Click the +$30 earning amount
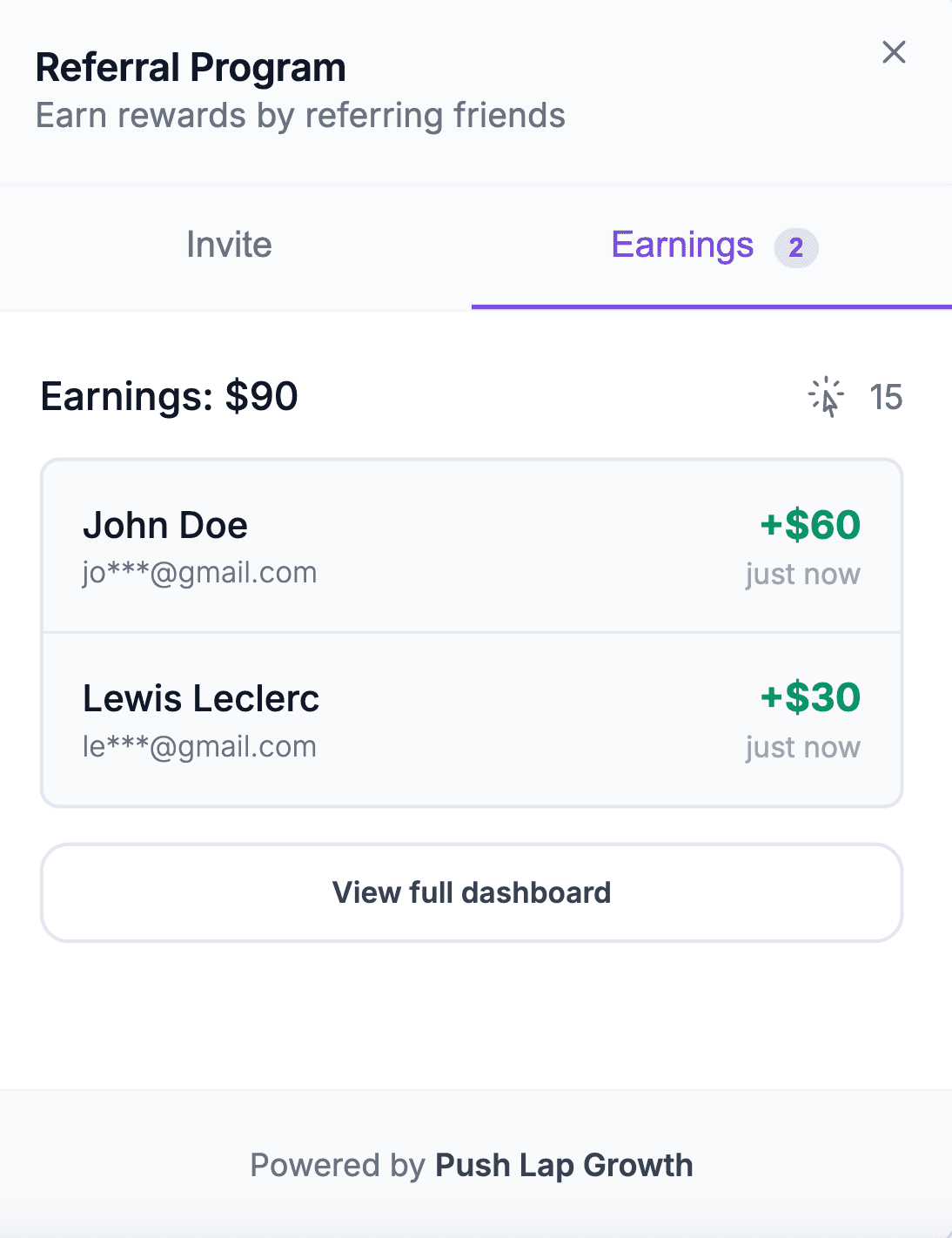Screen dimensions: 952x1238 coord(810,697)
